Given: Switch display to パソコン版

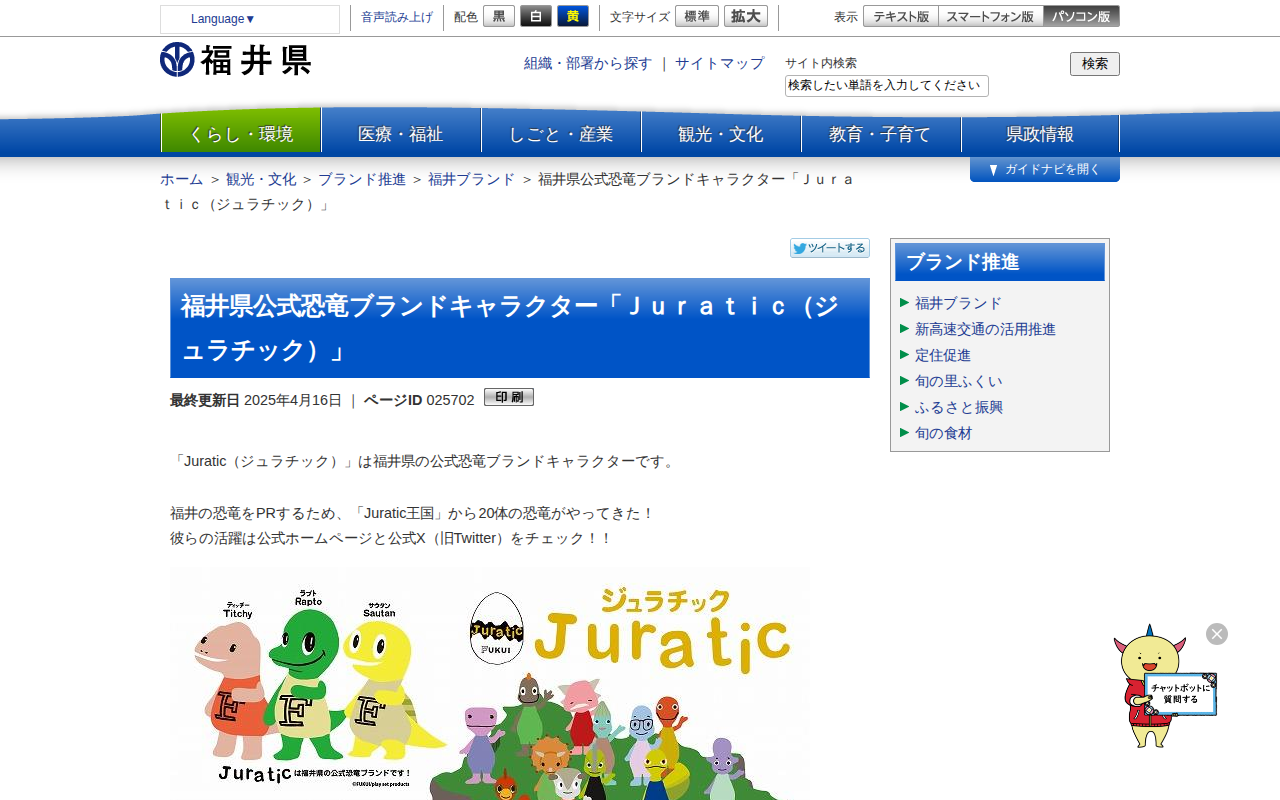Looking at the screenshot, I should coord(1081,16).
